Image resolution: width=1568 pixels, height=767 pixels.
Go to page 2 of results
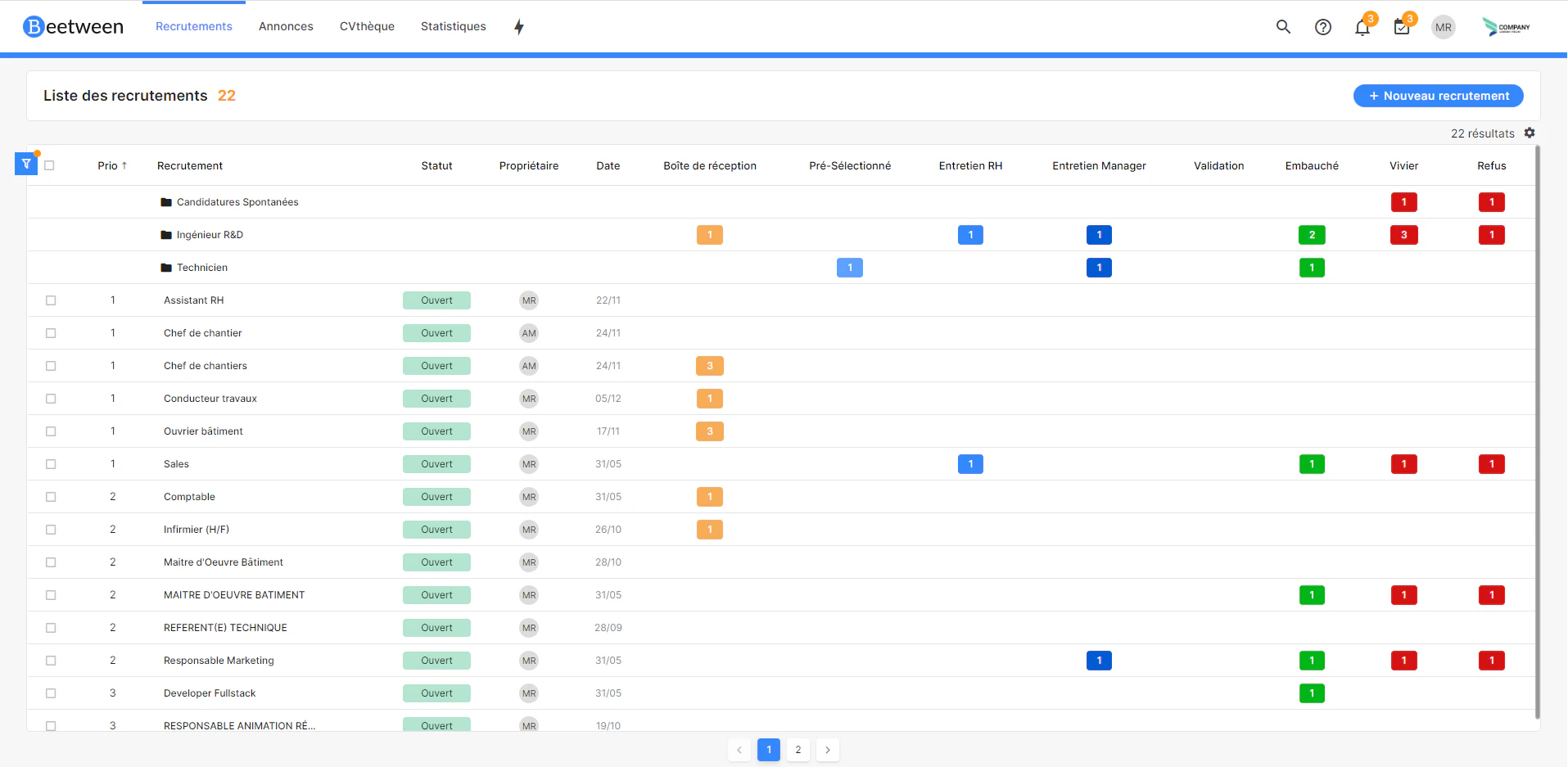pos(798,750)
